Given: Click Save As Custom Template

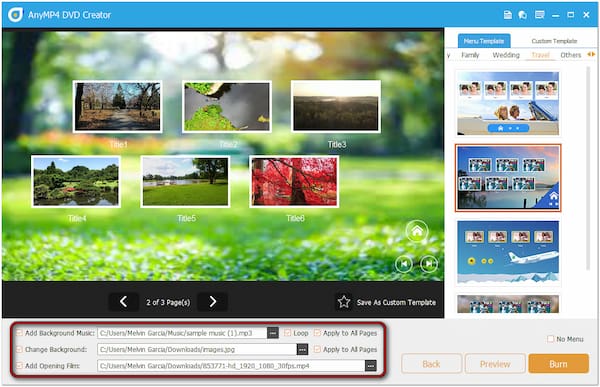Looking at the screenshot, I should click(x=396, y=302).
